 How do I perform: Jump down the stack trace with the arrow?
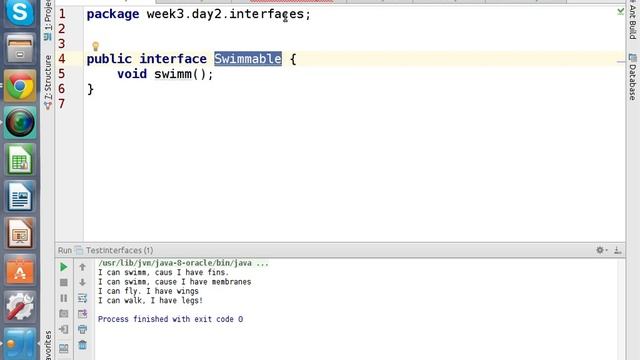[x=82, y=282]
